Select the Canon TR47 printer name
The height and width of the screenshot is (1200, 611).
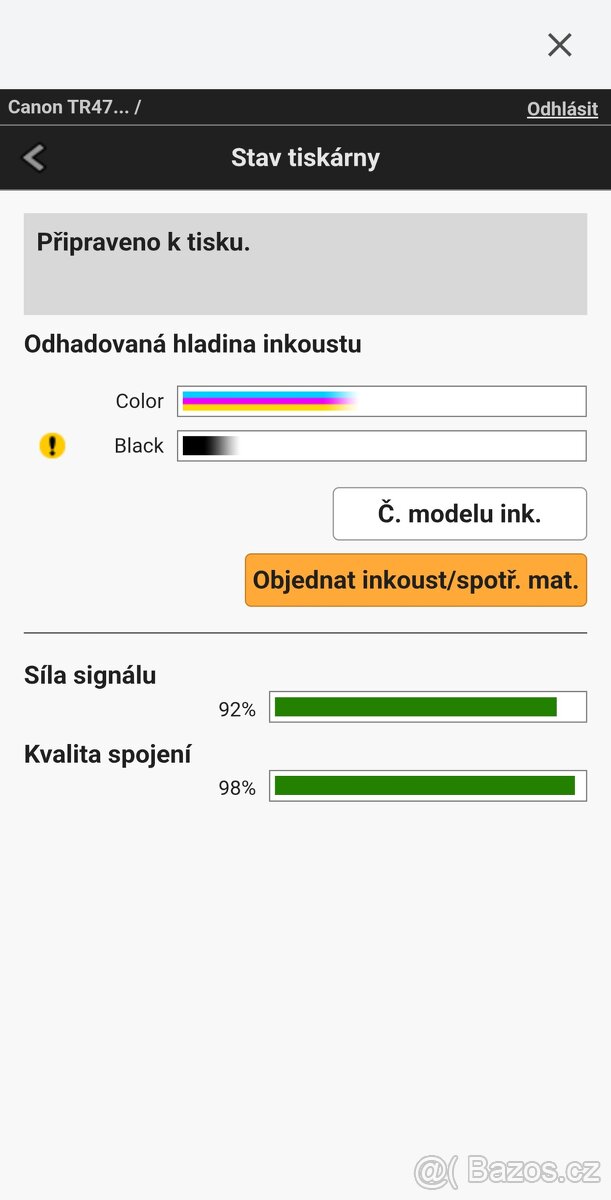(69, 108)
